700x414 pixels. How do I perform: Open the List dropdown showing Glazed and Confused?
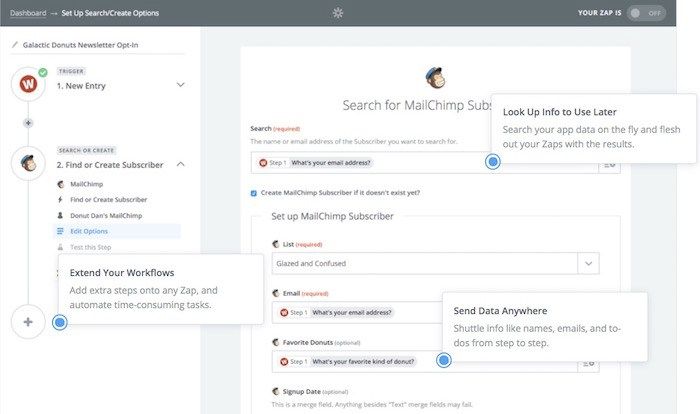point(435,263)
